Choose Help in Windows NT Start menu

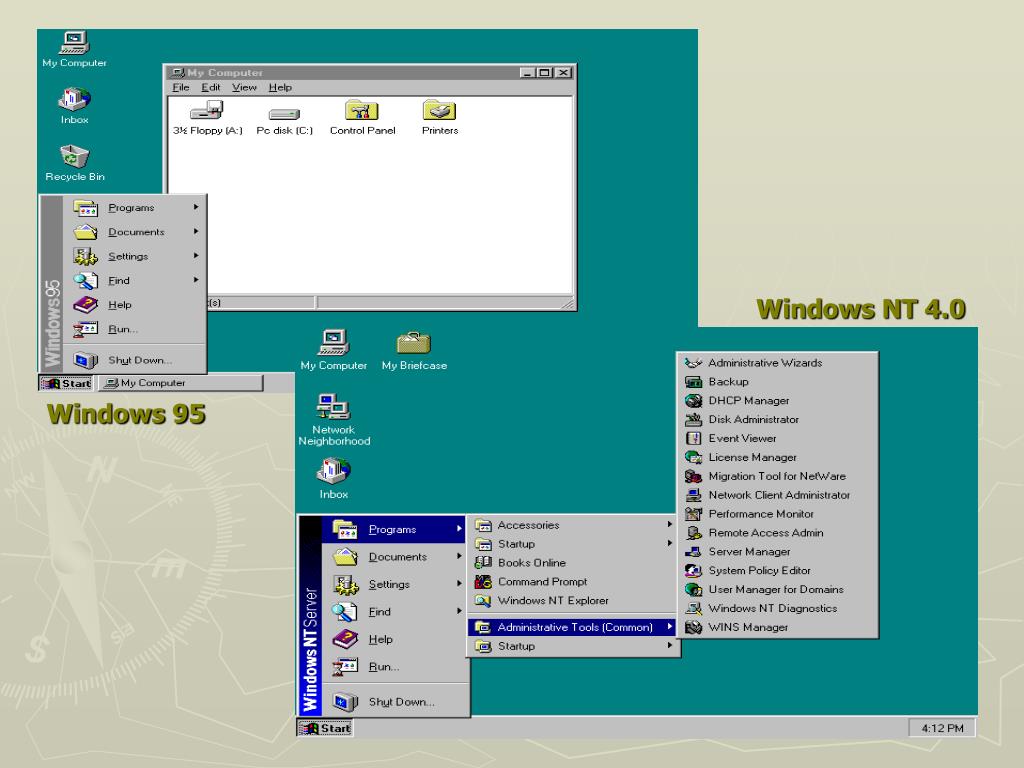pyautogui.click(x=394, y=639)
